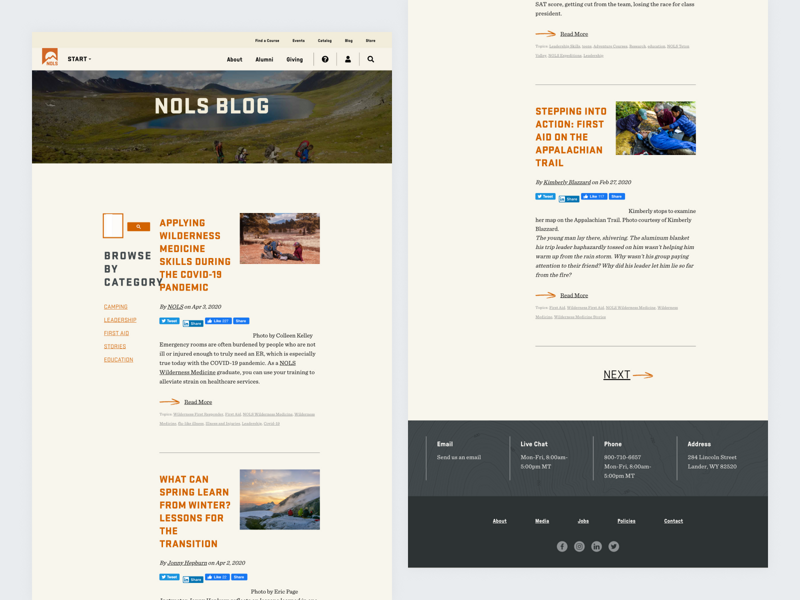Open Twitter from the footer icons
This screenshot has height=600, width=800.
(612, 546)
